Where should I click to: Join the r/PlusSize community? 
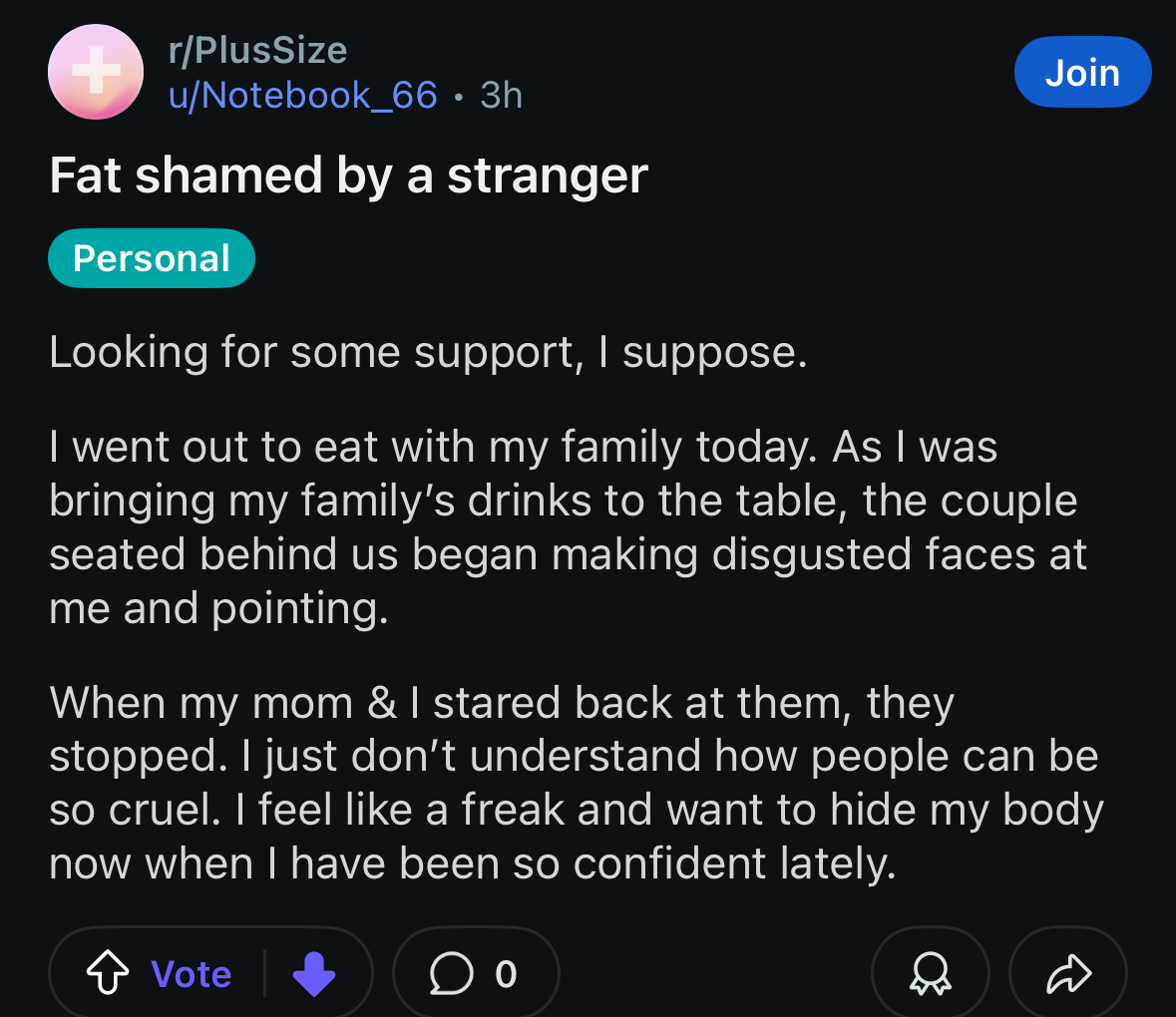point(1082,72)
